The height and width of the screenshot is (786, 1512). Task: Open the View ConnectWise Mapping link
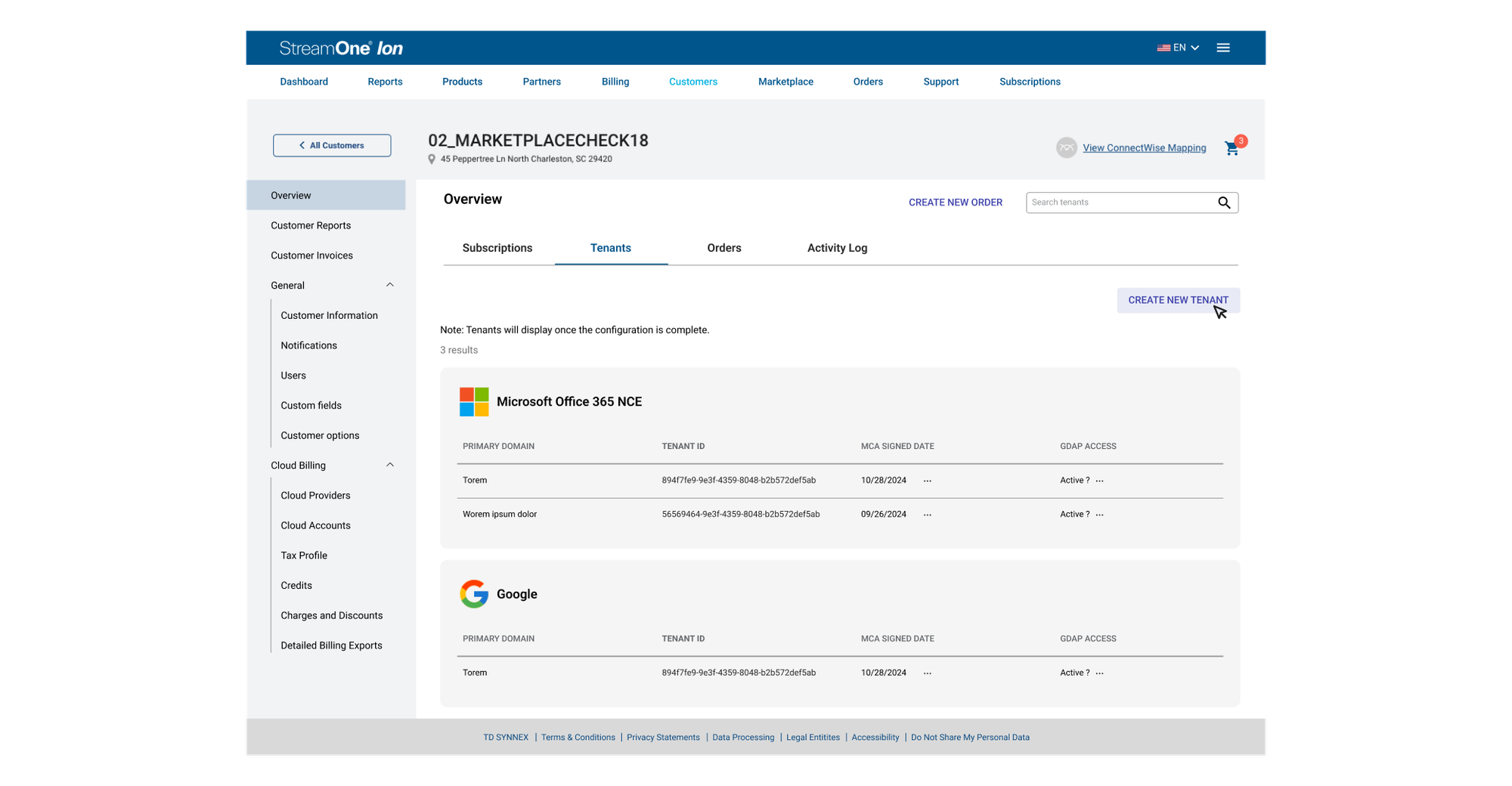[x=1144, y=148]
